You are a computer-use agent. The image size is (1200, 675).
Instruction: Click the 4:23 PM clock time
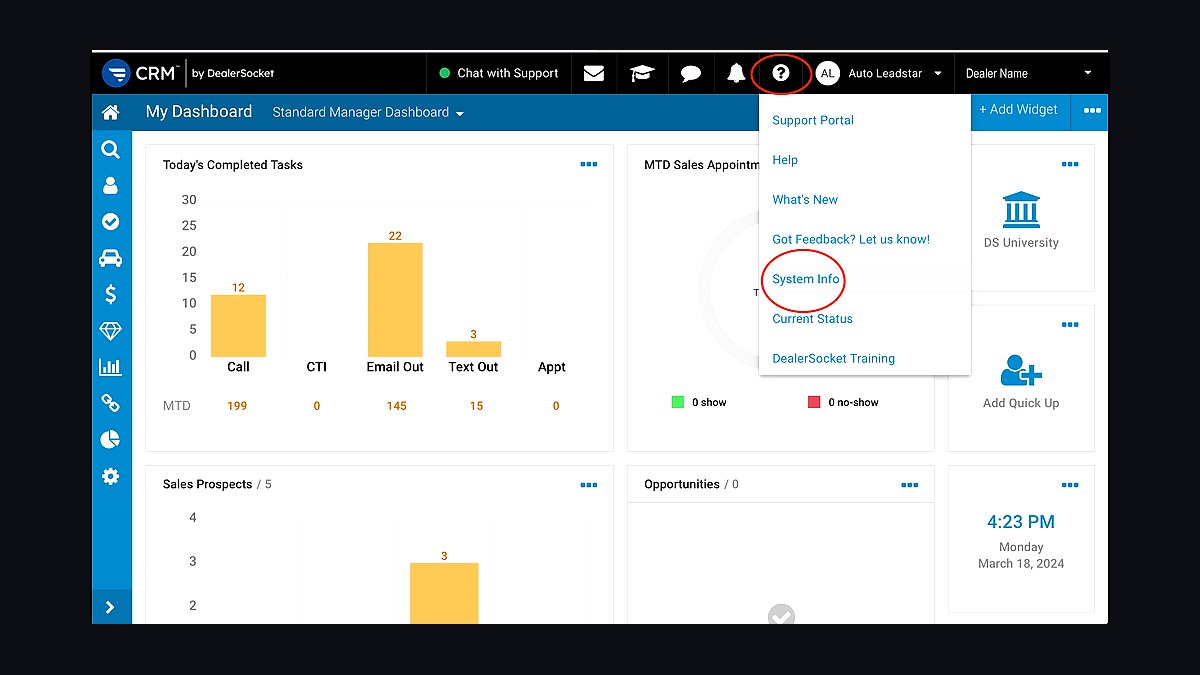pyautogui.click(x=1021, y=522)
